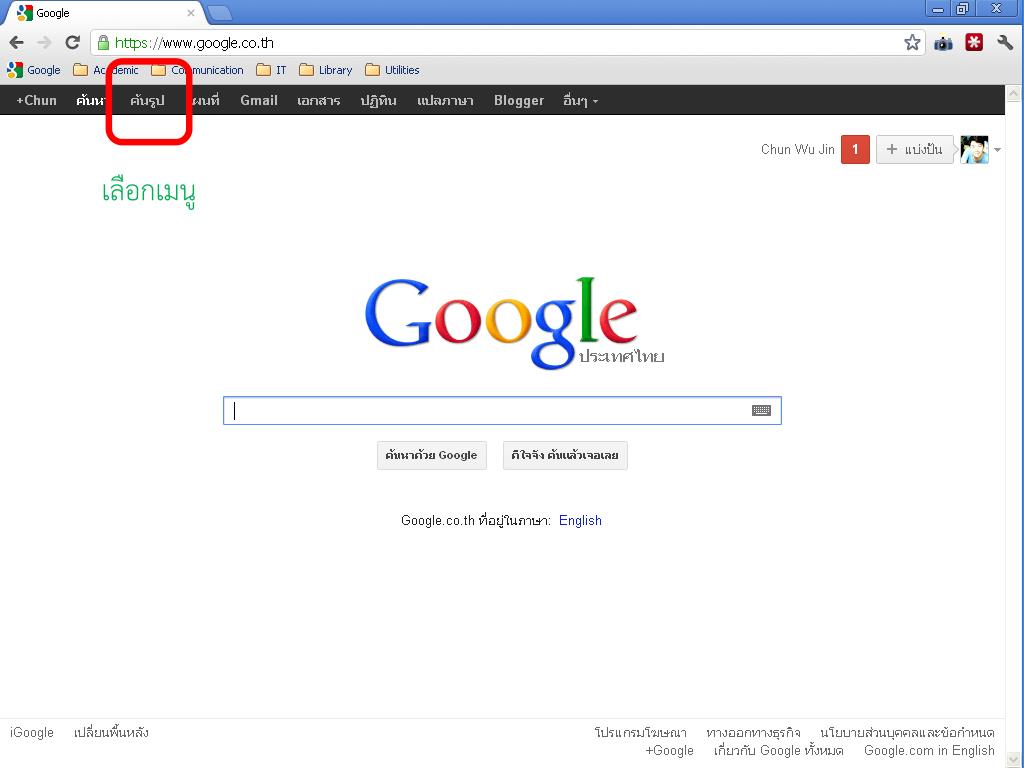Open โปรแกรมโฆษณา advertising link
Viewport: 1024px width, 768px height.
point(641,733)
